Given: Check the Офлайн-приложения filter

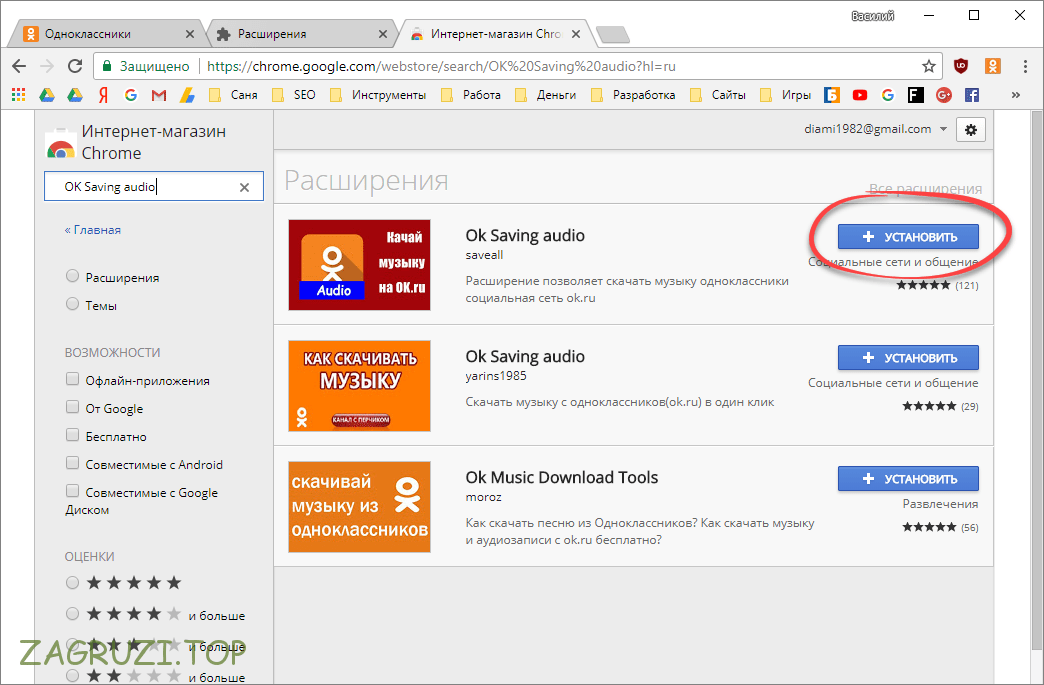Looking at the screenshot, I should point(73,380).
